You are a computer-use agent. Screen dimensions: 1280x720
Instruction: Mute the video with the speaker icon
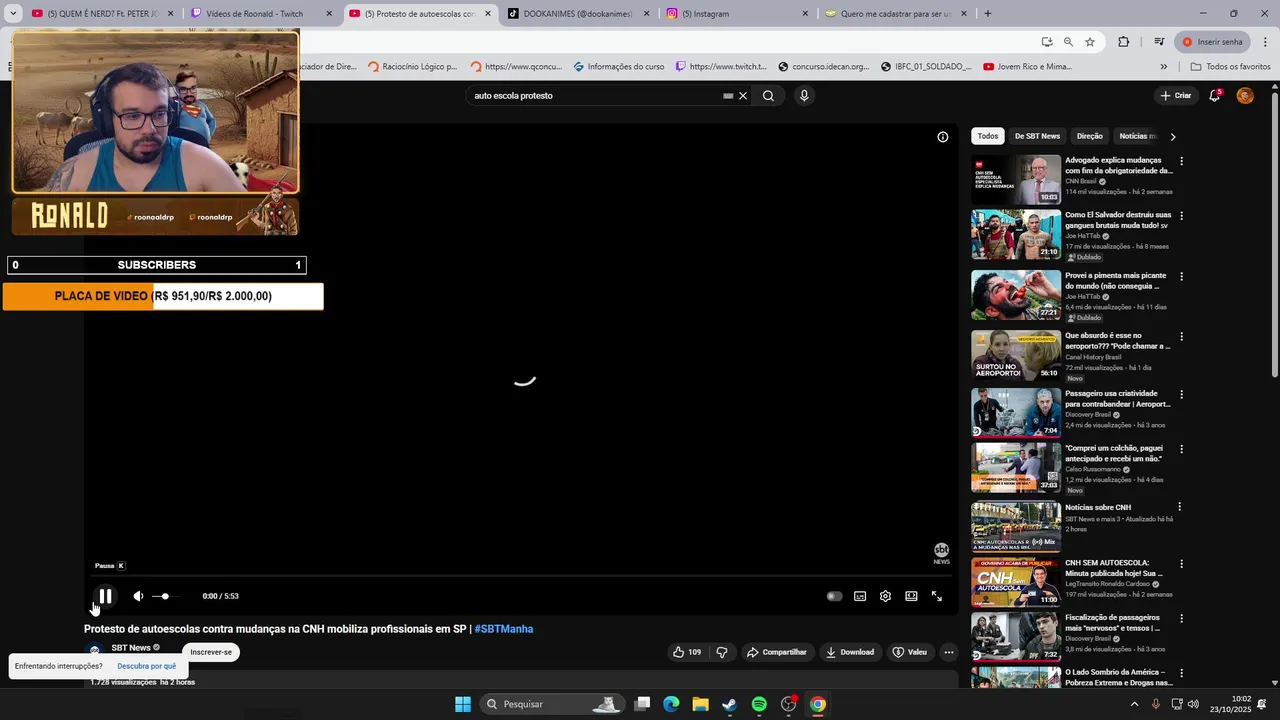[x=138, y=596]
